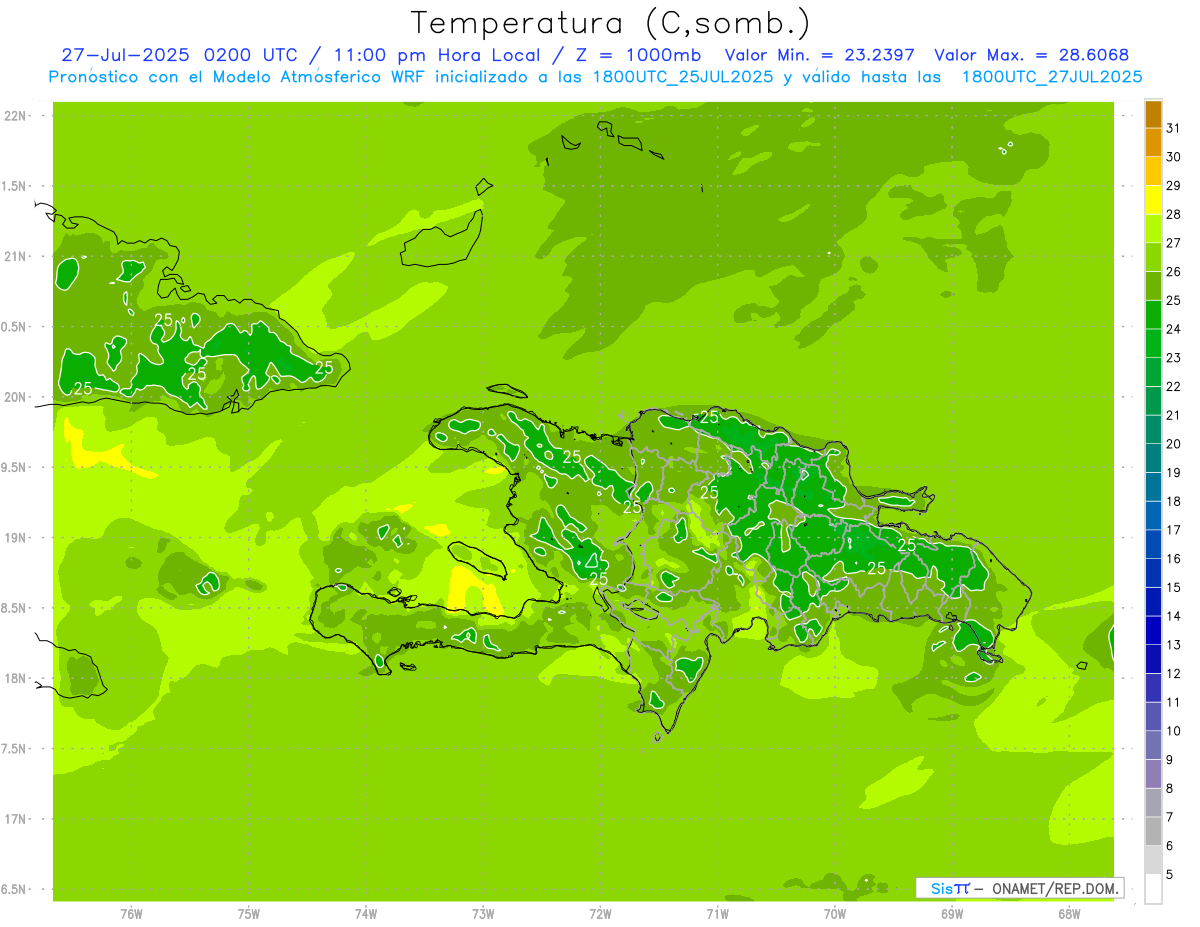Click the '70W' longitude axis label
This screenshot has width=1200, height=927.
tap(835, 913)
